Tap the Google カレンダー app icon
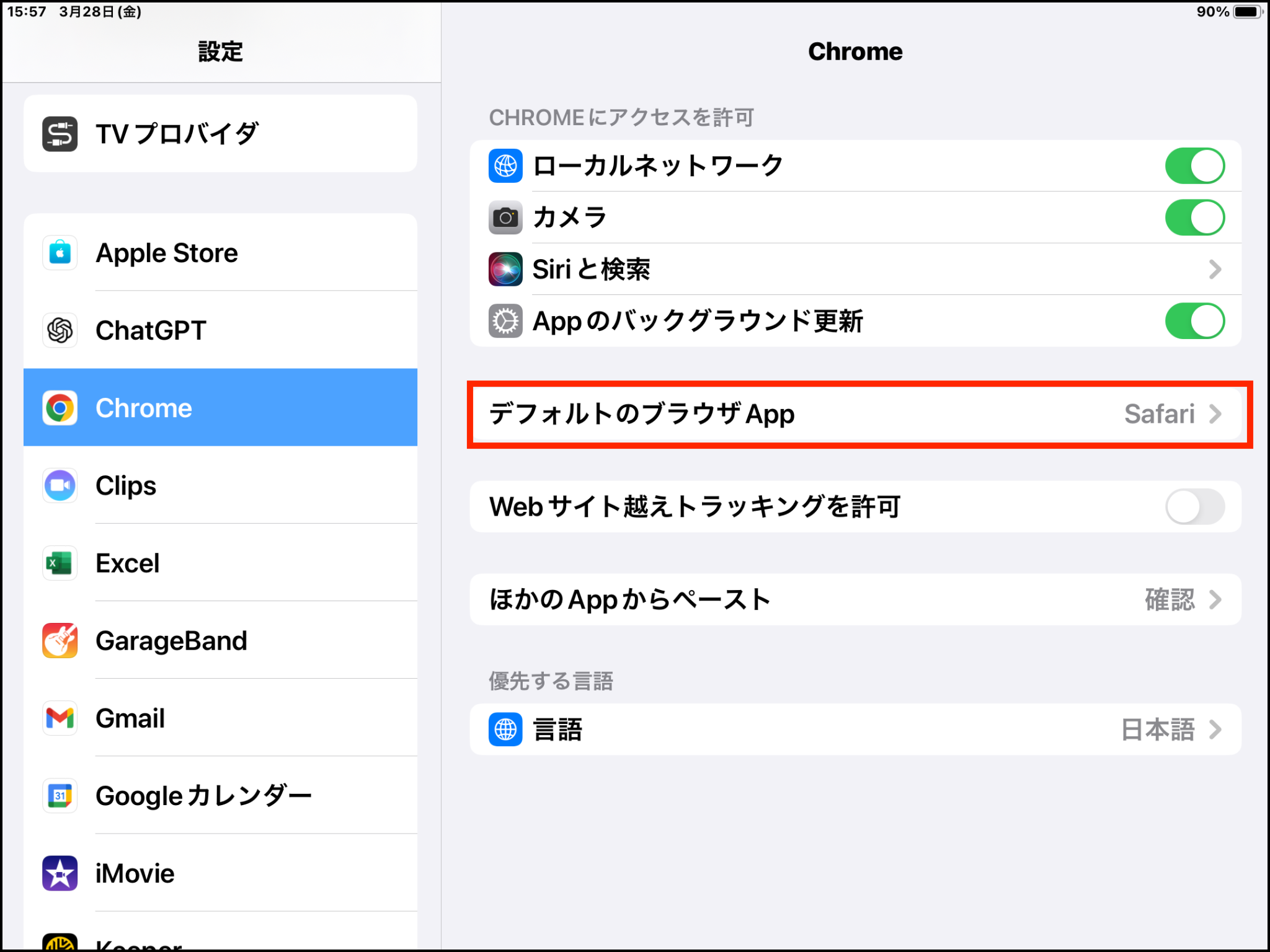Screen dimensions: 1270x952 (60, 796)
